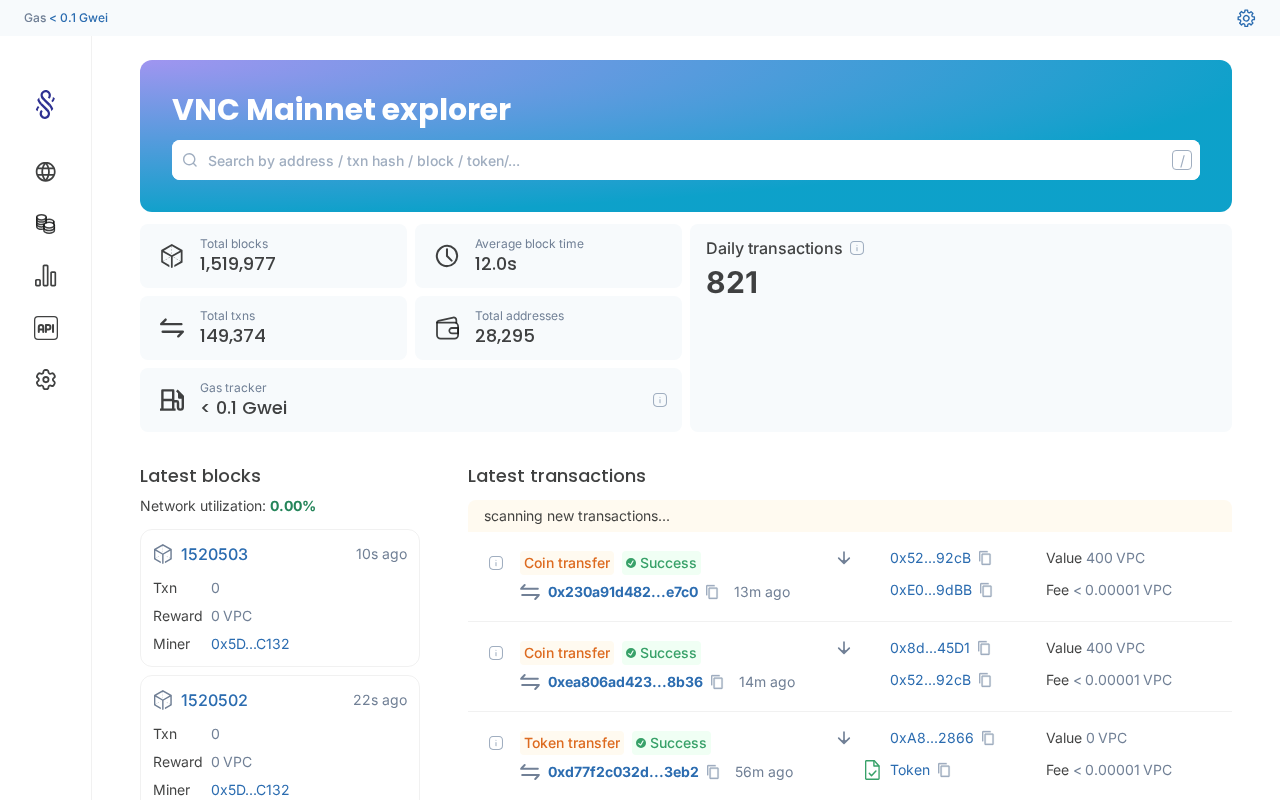Open settings gear in top-right corner
This screenshot has width=1280, height=800.
click(x=1246, y=18)
